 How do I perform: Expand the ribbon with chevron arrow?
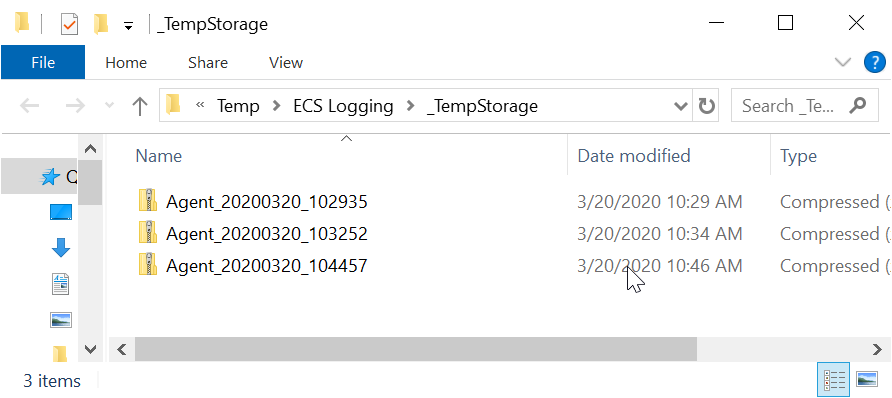pos(843,63)
